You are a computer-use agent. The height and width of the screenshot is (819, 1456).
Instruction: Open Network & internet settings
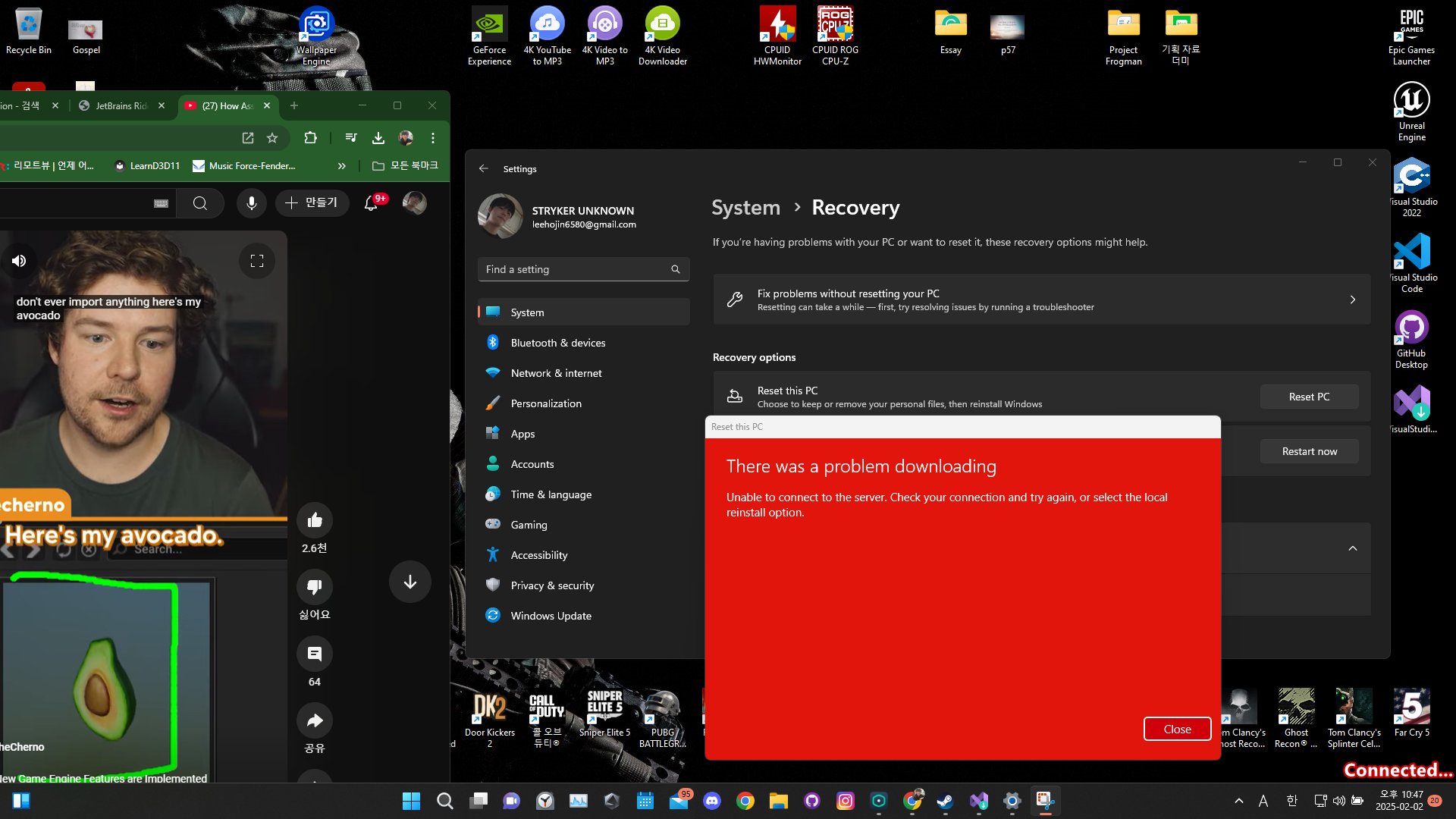583,373
